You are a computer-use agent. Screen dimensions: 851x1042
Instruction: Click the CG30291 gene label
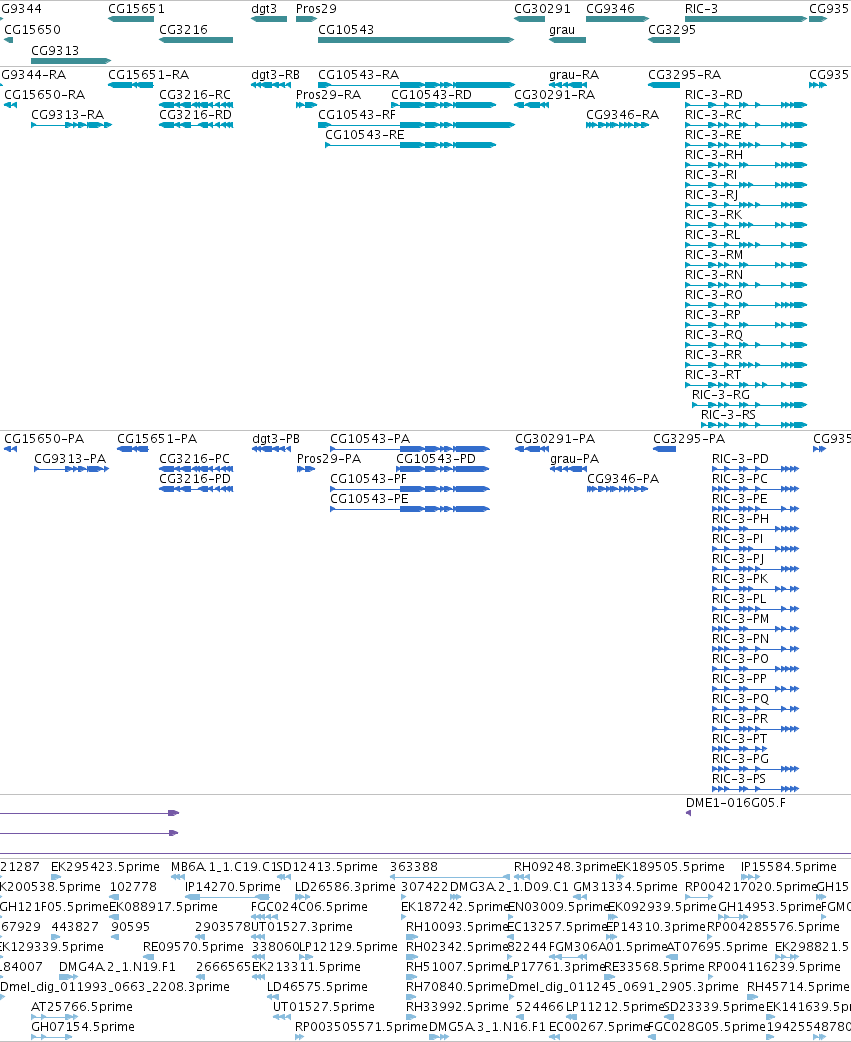542,9
